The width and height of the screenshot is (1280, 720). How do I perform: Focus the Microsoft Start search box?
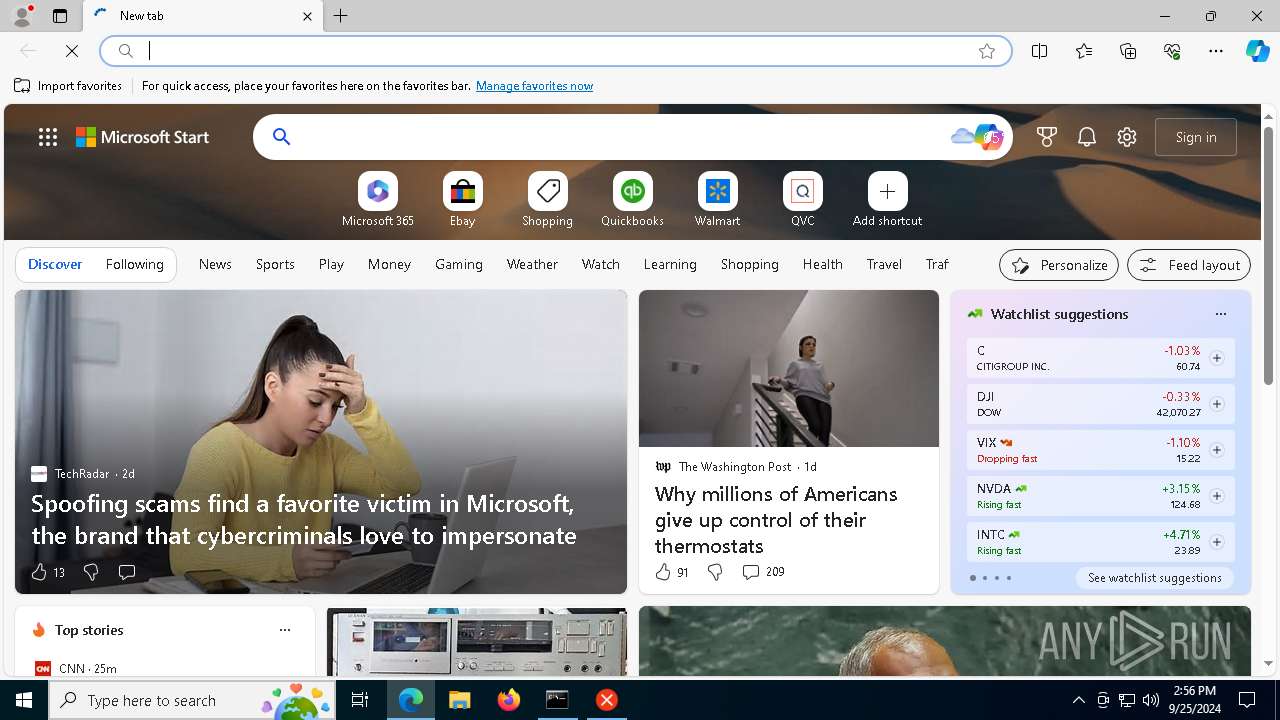632,137
